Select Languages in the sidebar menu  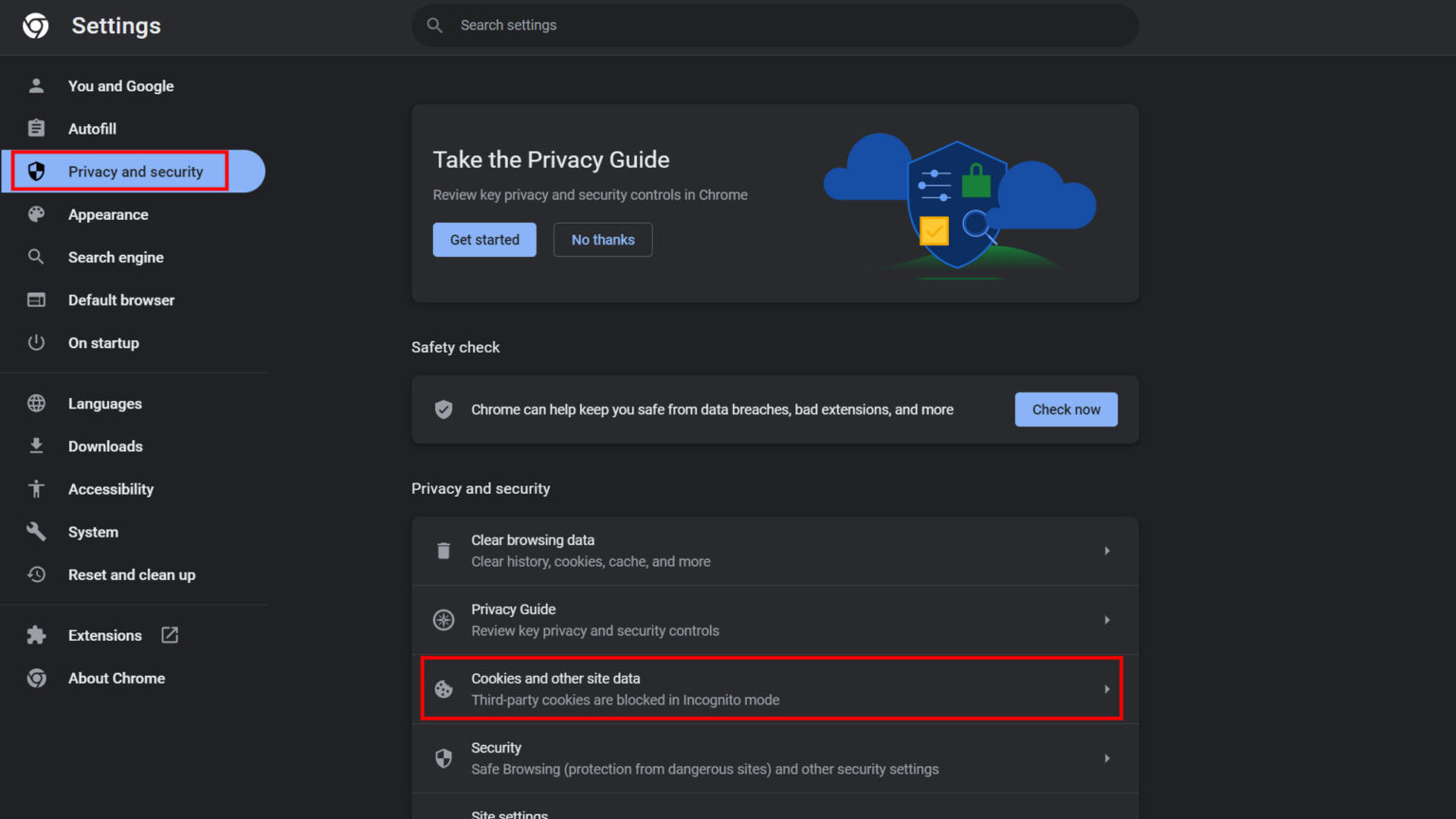[x=104, y=403]
